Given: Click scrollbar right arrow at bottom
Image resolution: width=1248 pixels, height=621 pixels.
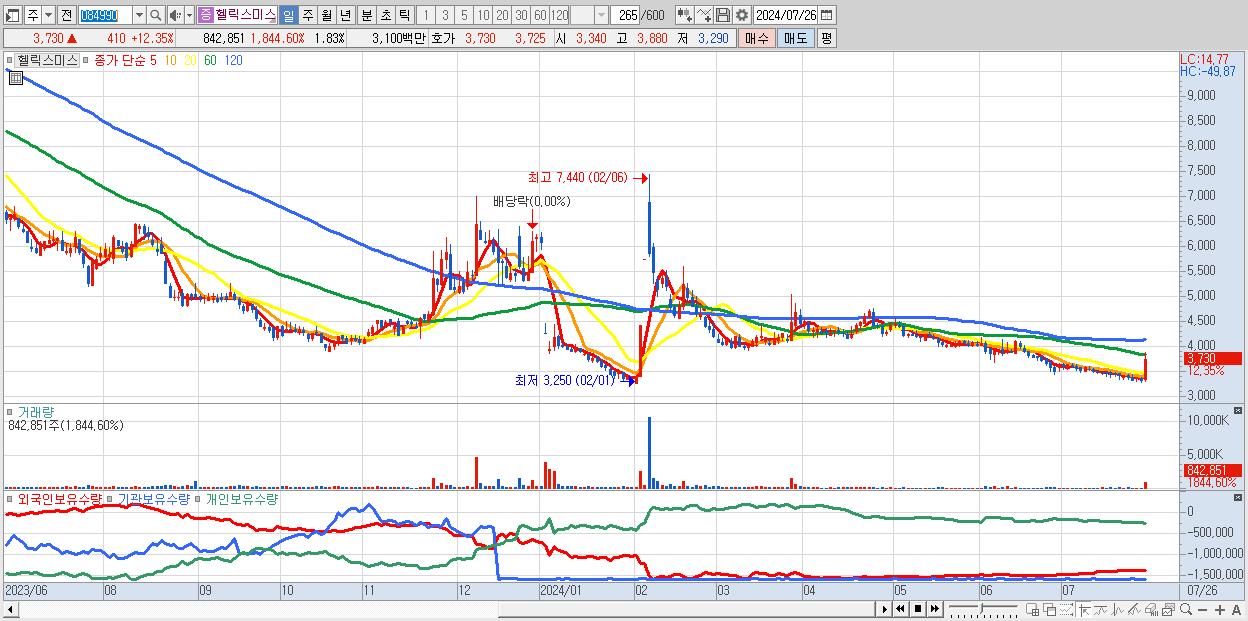Looking at the screenshot, I should (x=884, y=609).
